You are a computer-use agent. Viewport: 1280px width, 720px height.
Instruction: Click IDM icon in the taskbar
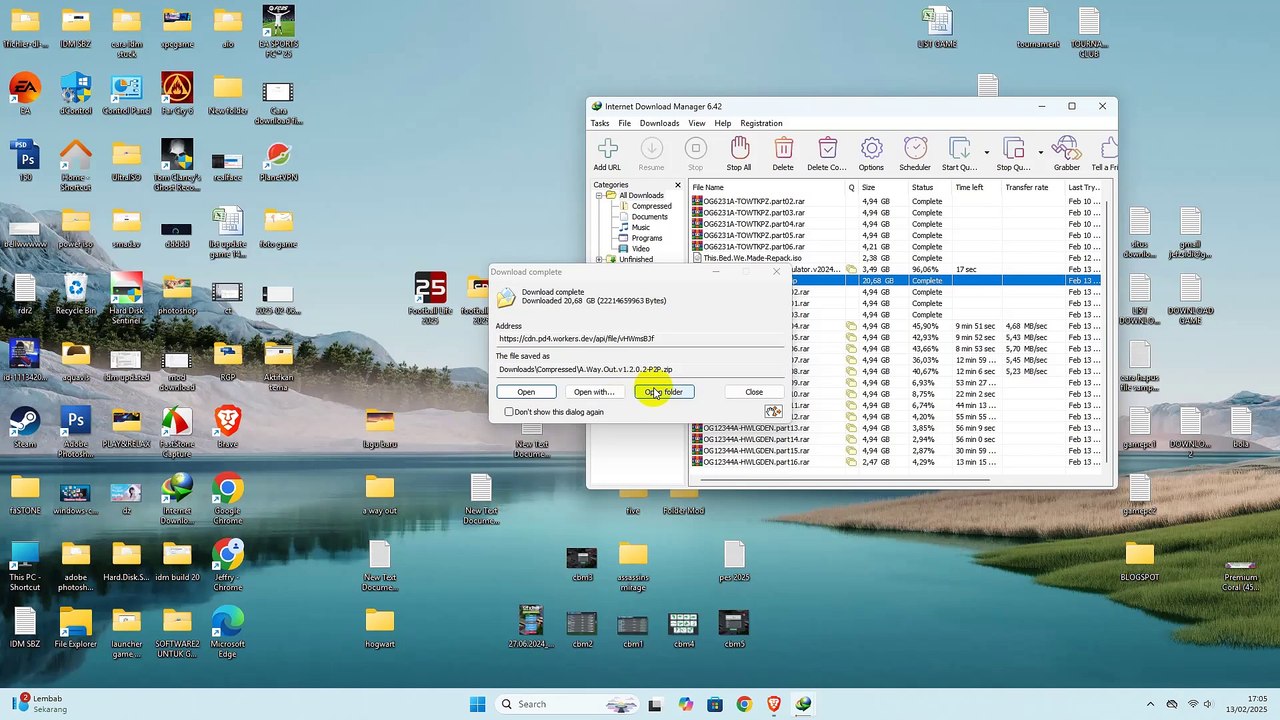(803, 704)
